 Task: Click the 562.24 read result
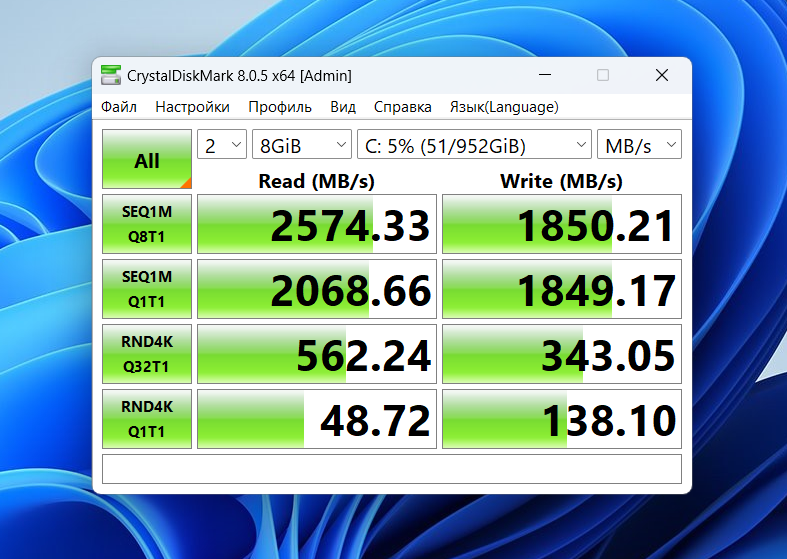[x=317, y=354]
